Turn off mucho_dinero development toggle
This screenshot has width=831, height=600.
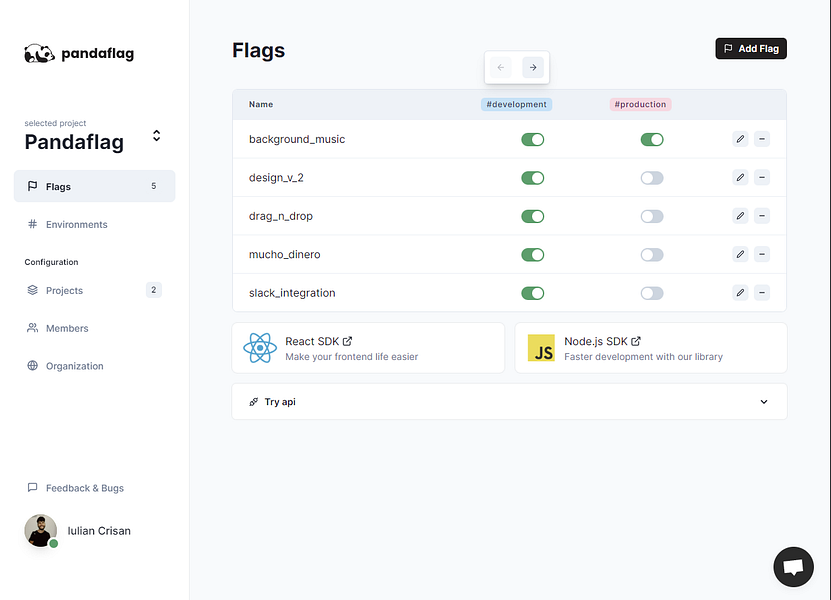(x=532, y=255)
